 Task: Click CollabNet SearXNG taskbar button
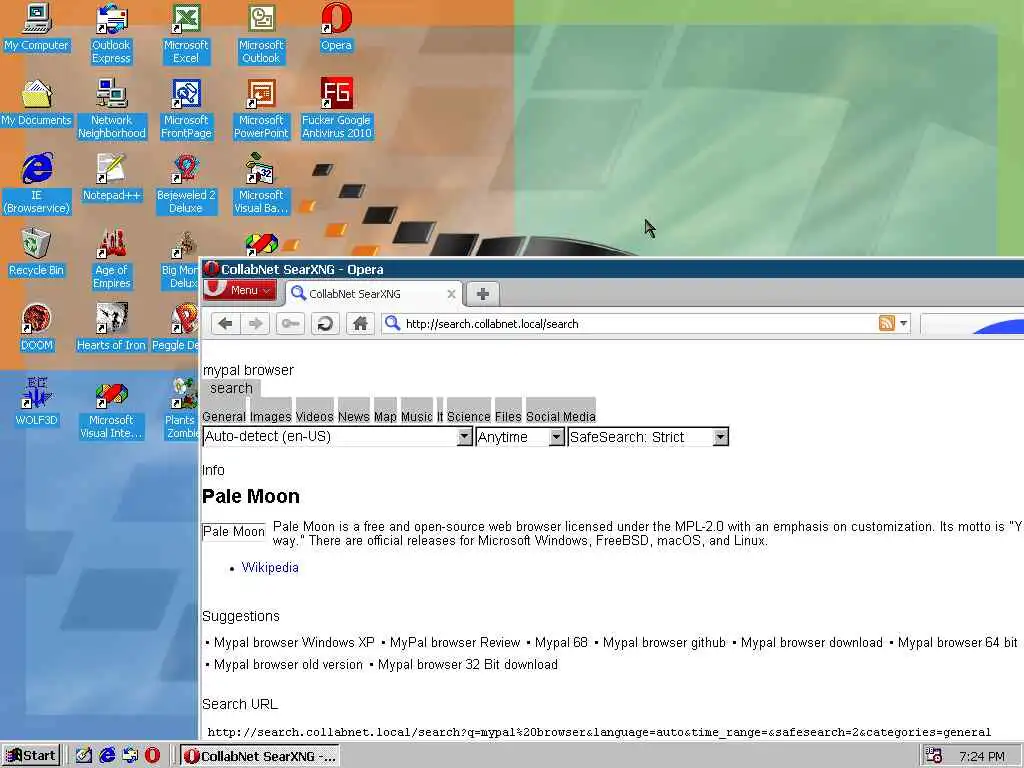click(260, 756)
